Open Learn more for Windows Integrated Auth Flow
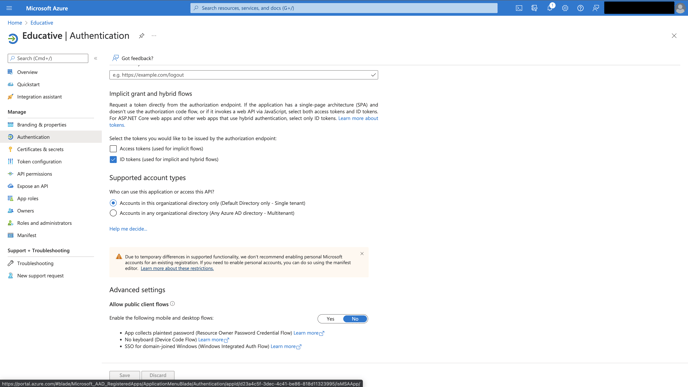 286,346
